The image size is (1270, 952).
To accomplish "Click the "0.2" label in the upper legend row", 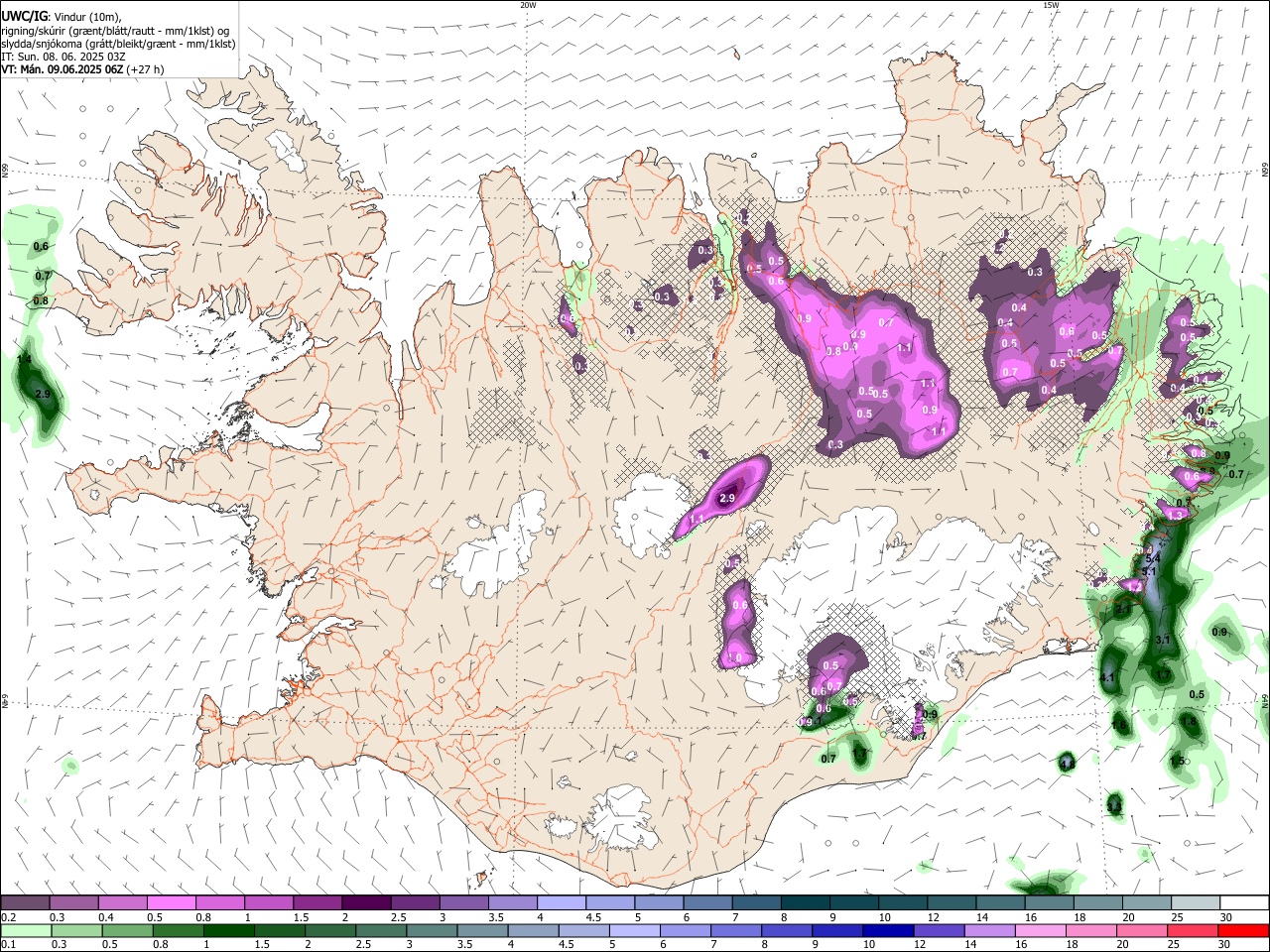I will pyautogui.click(x=9, y=917).
